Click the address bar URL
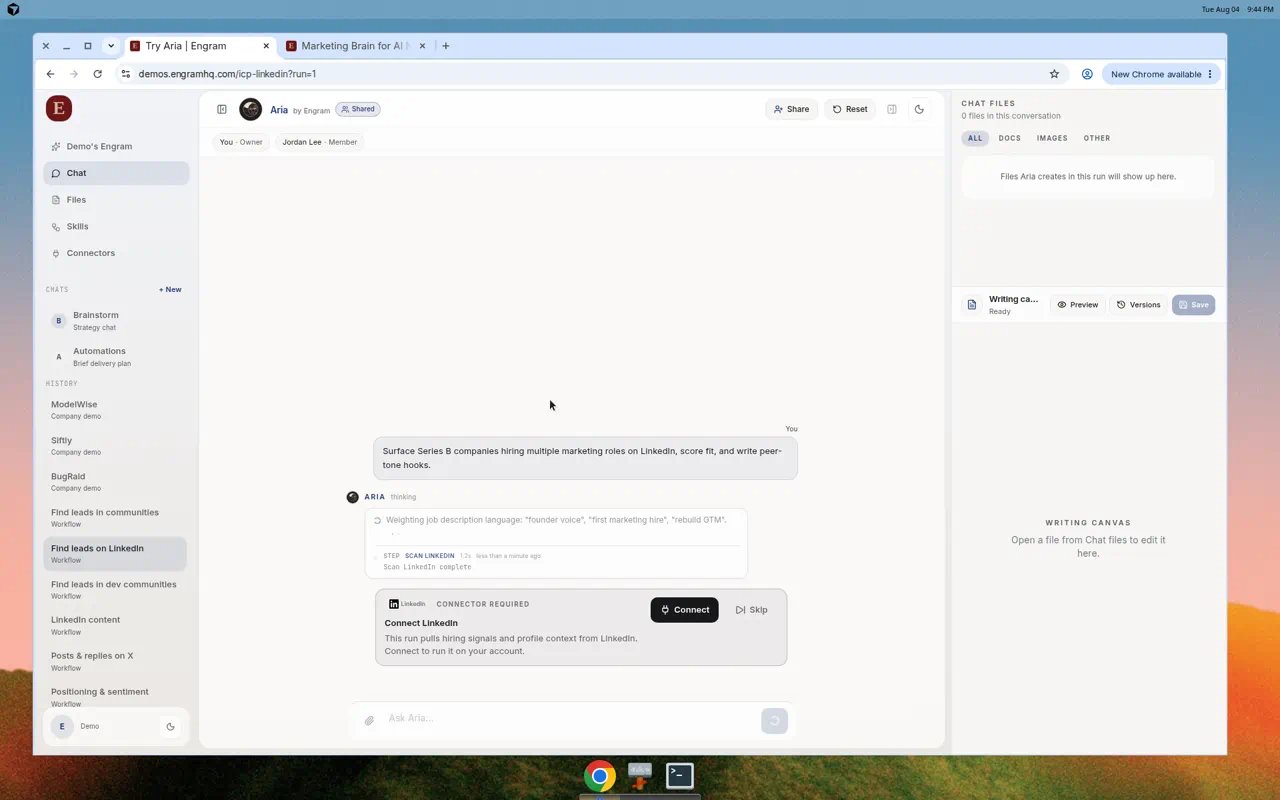Viewport: 1280px width, 800px height. (x=227, y=74)
